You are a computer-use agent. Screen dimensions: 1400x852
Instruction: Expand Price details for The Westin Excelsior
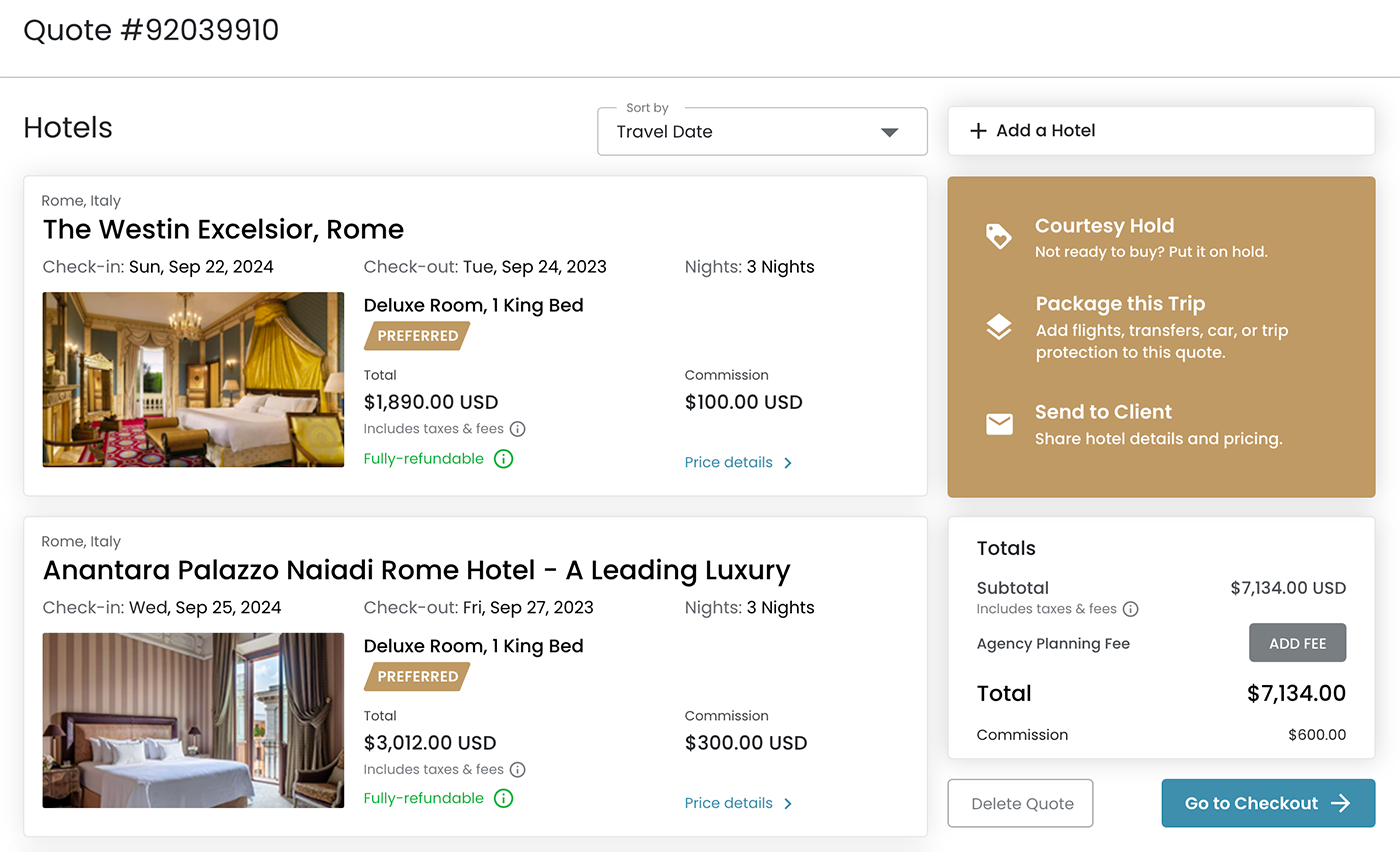738,463
